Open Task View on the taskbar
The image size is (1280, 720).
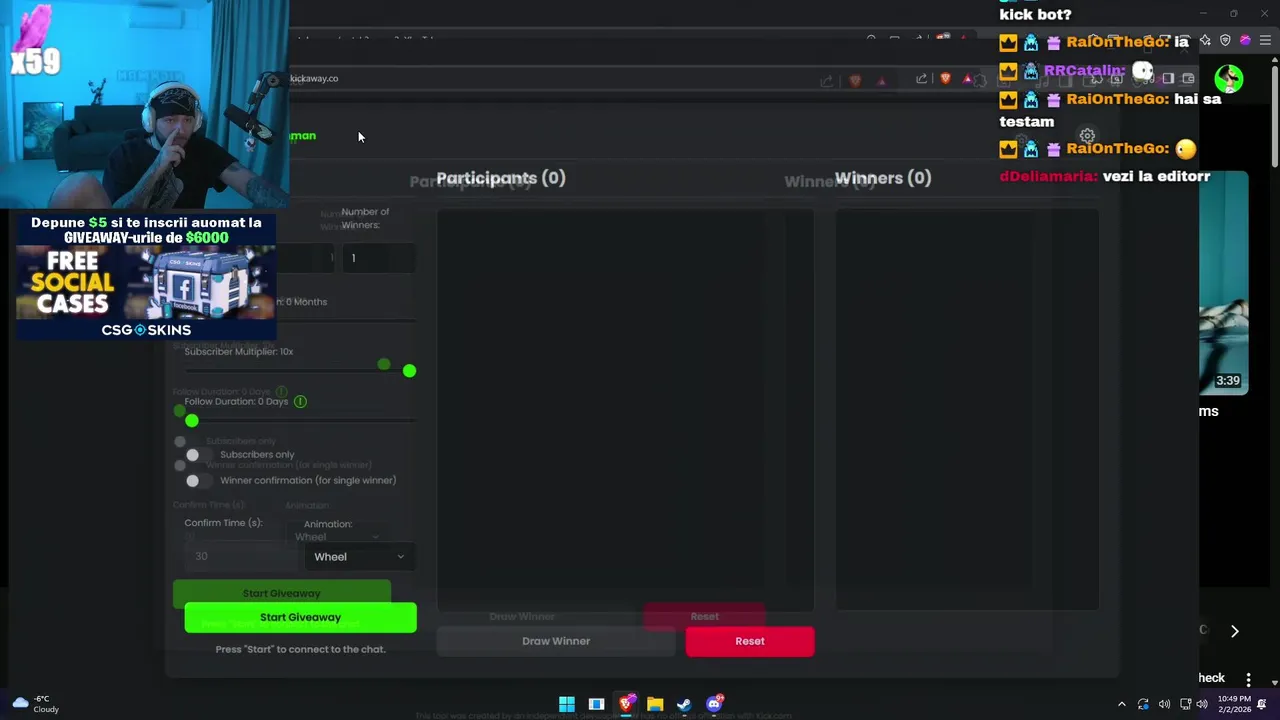(x=596, y=704)
